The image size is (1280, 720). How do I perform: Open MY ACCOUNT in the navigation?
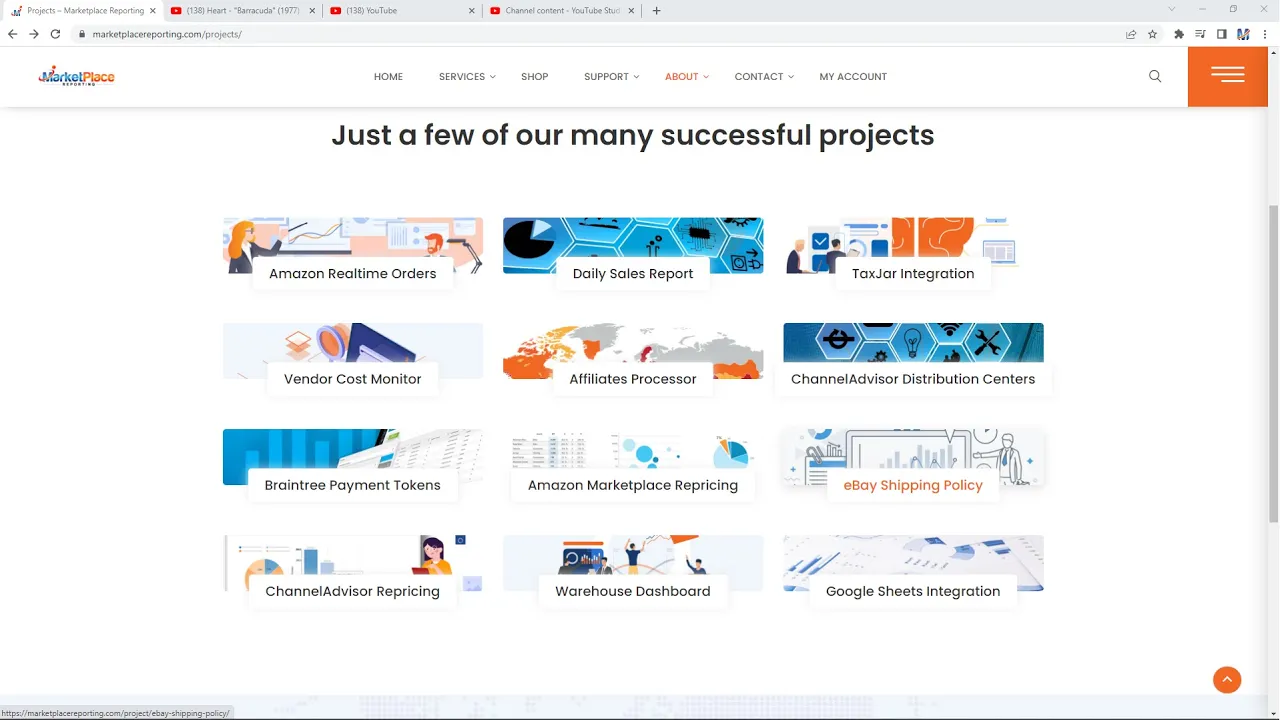tap(853, 77)
